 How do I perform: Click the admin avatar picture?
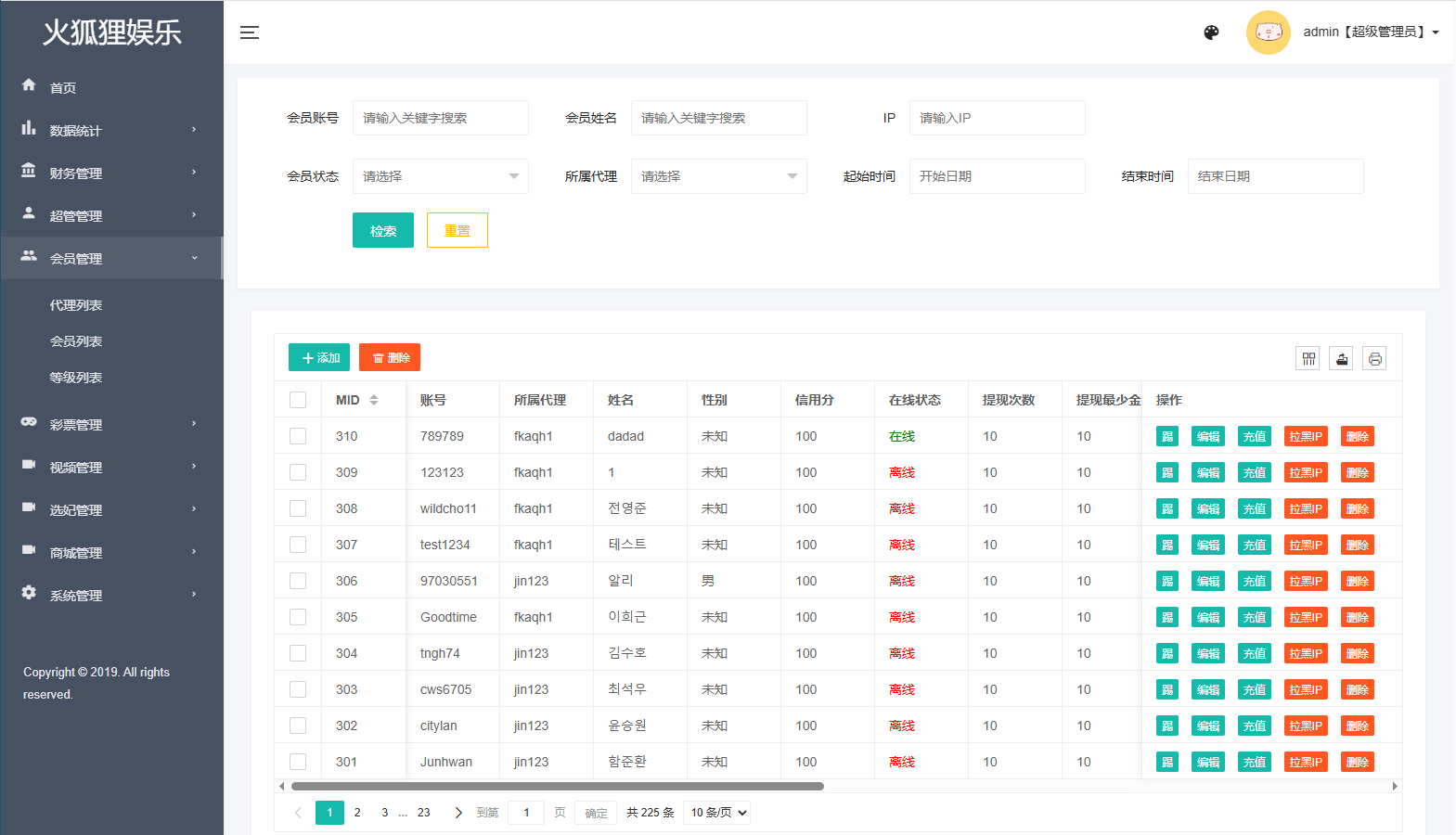pyautogui.click(x=1268, y=32)
